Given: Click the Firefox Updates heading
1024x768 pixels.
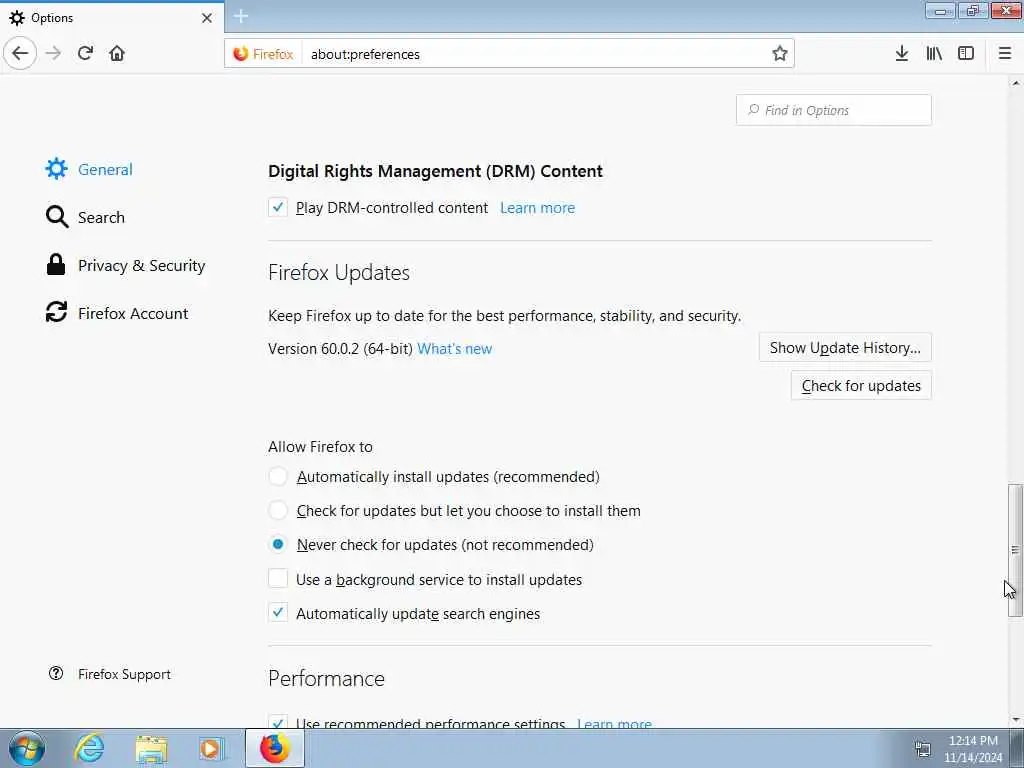Looking at the screenshot, I should (339, 272).
